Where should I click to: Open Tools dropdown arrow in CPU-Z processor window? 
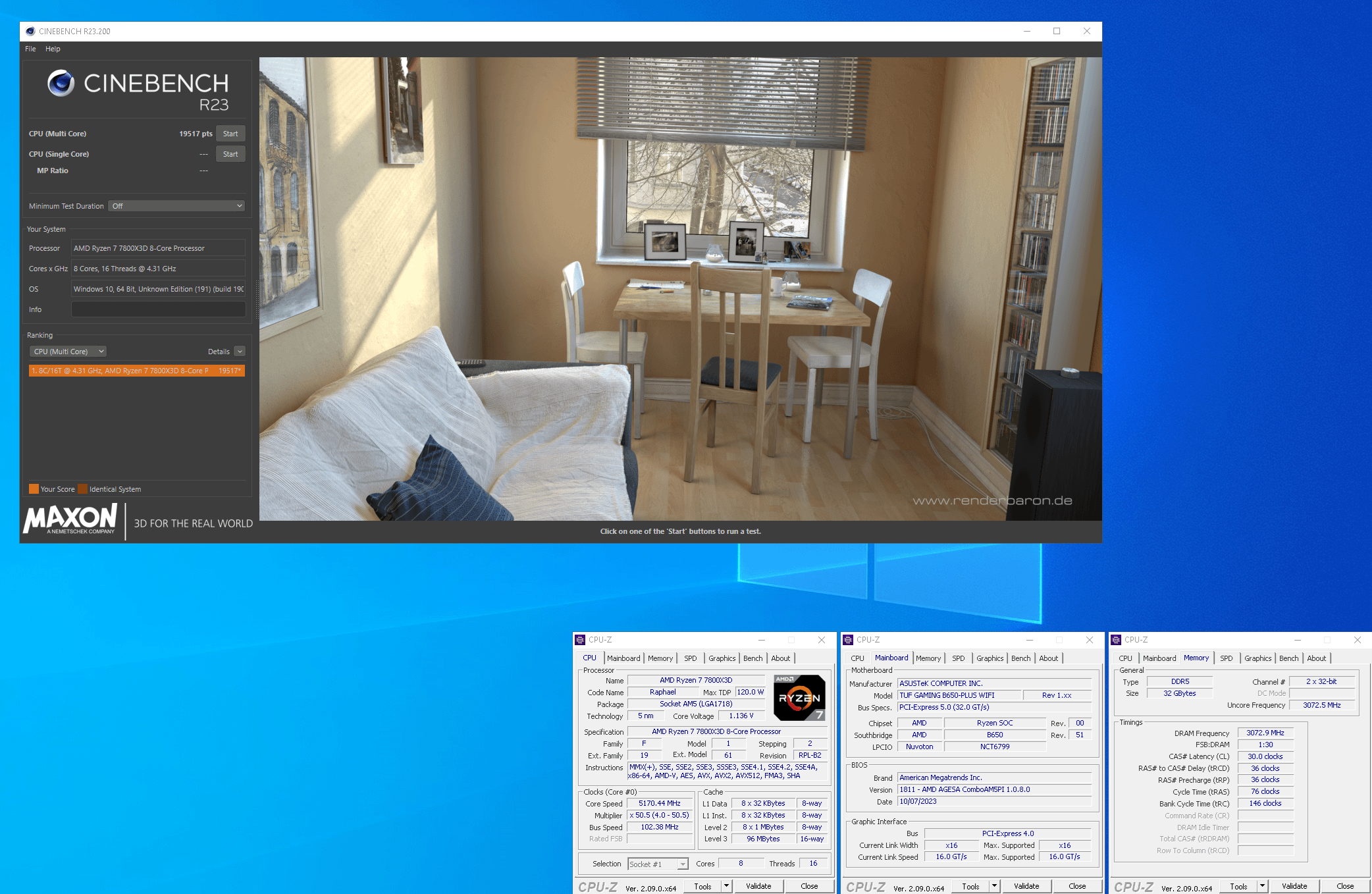point(727,886)
